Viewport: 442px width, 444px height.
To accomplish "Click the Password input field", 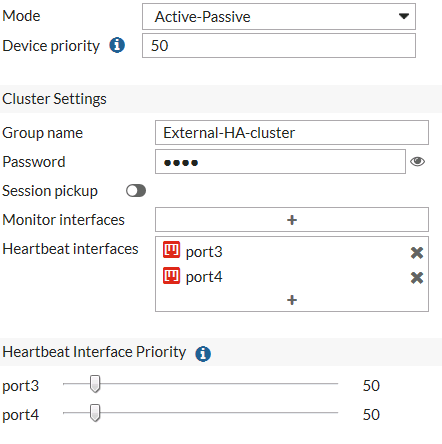I will pyautogui.click(x=280, y=162).
